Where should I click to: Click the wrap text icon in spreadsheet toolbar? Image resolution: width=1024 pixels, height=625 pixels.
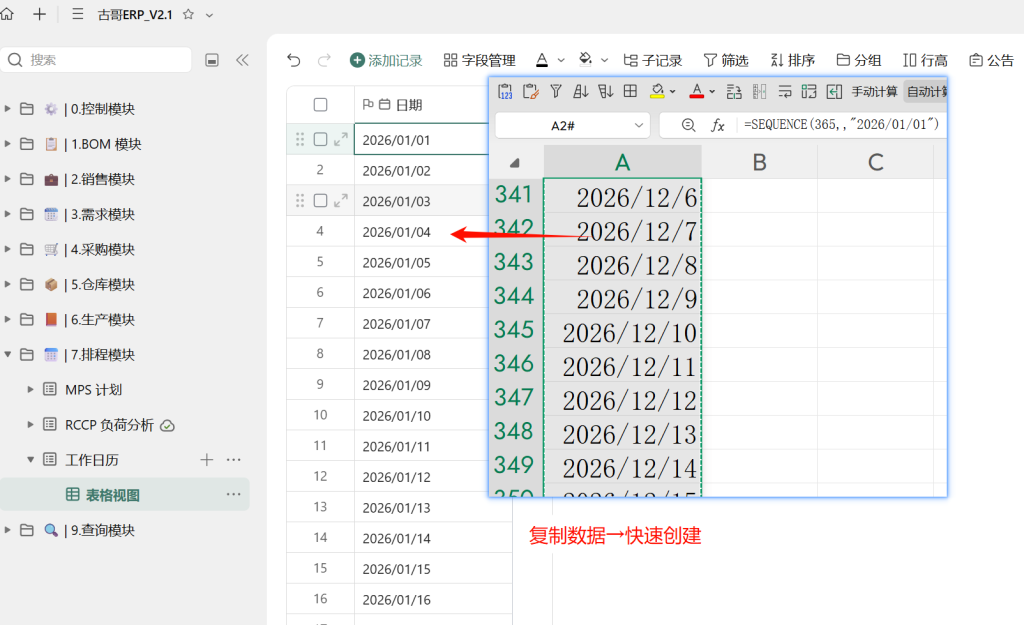click(784, 92)
